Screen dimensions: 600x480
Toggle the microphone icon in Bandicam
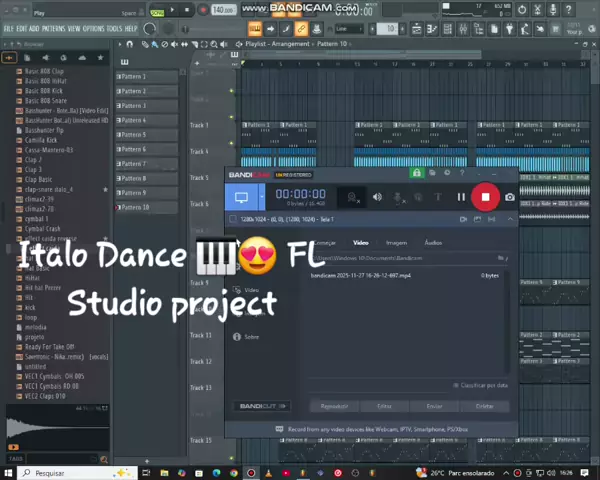[399, 197]
